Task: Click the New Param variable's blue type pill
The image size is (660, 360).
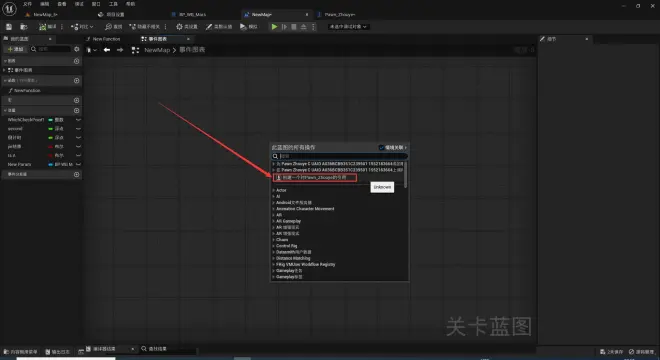Action: [x=51, y=164]
